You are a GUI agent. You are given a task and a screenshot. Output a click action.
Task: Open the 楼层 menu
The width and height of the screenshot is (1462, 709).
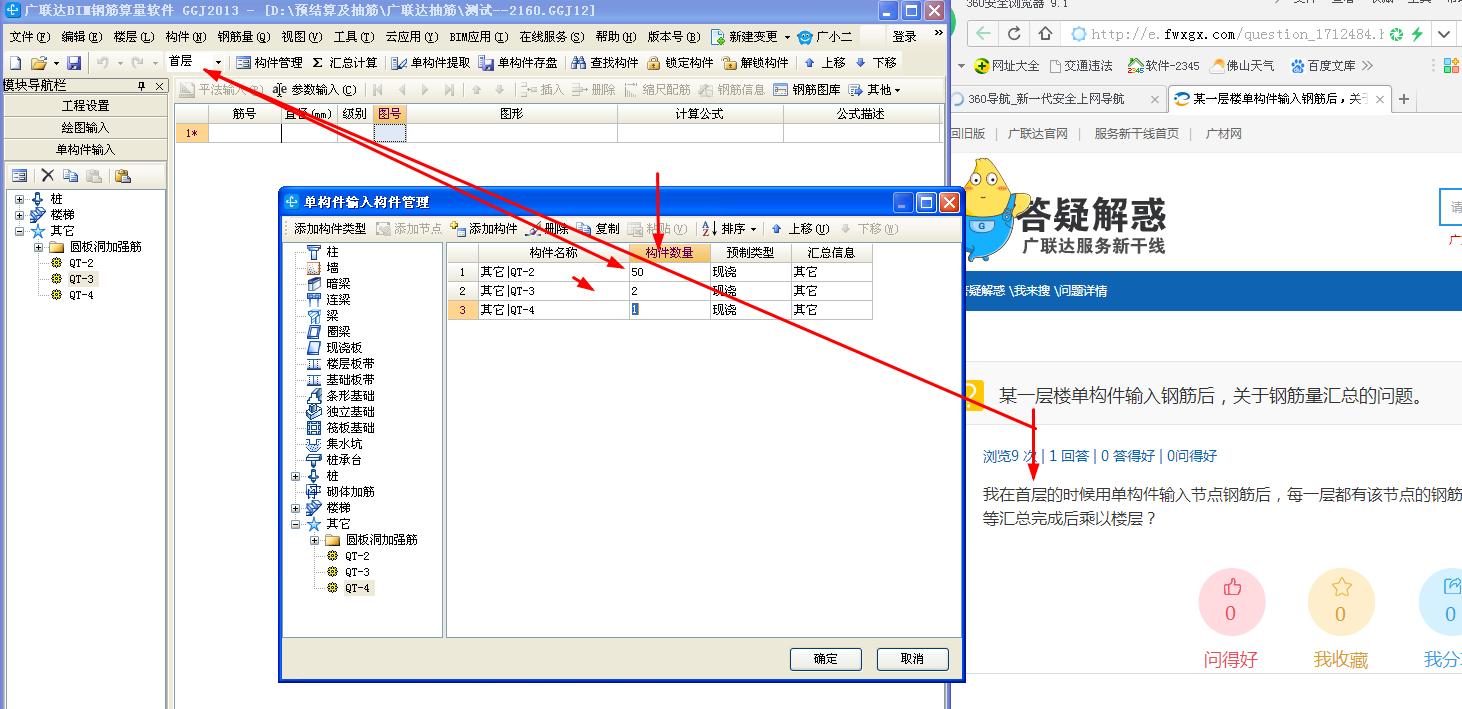click(x=134, y=37)
